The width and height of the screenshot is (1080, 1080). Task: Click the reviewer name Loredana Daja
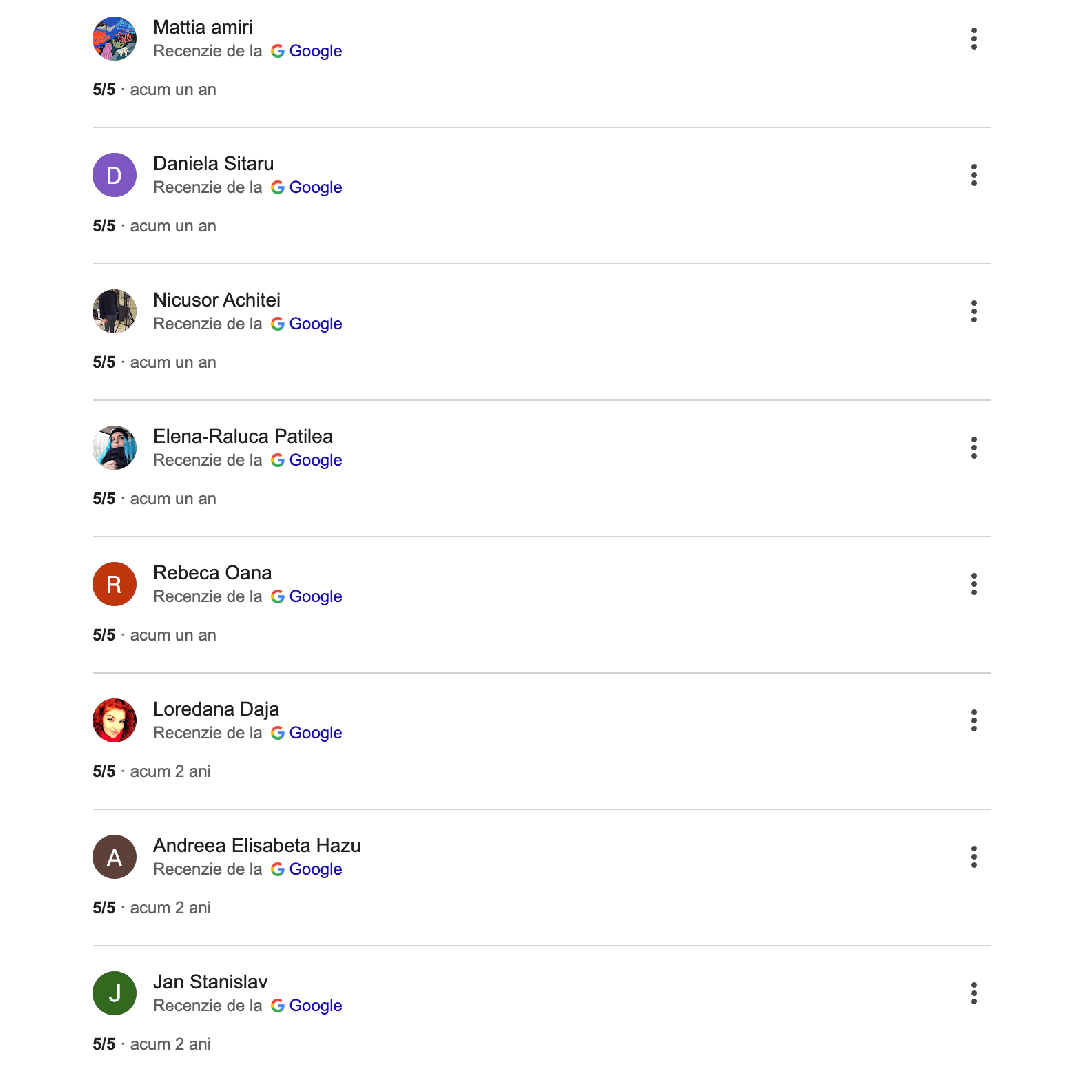coord(216,709)
